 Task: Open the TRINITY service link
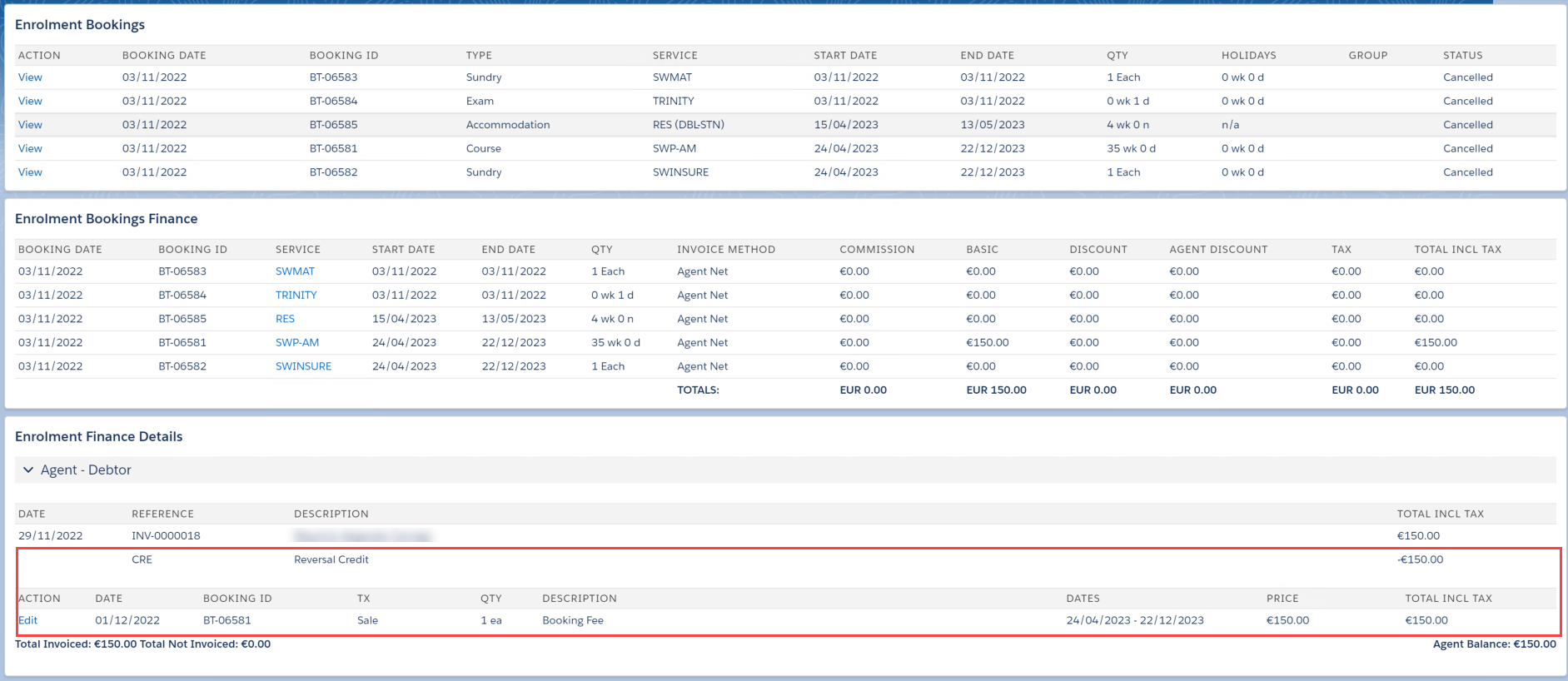pos(296,296)
